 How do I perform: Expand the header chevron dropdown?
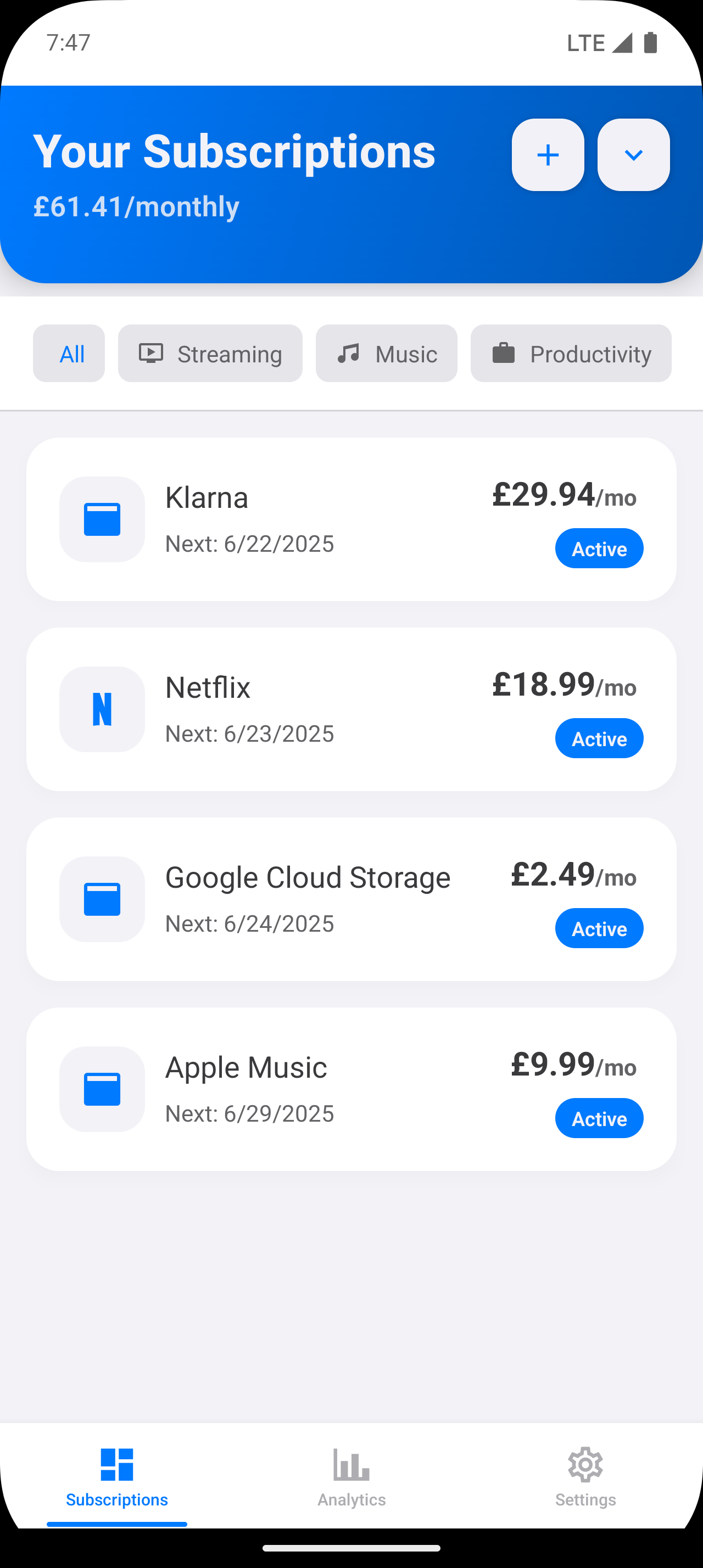point(633,155)
